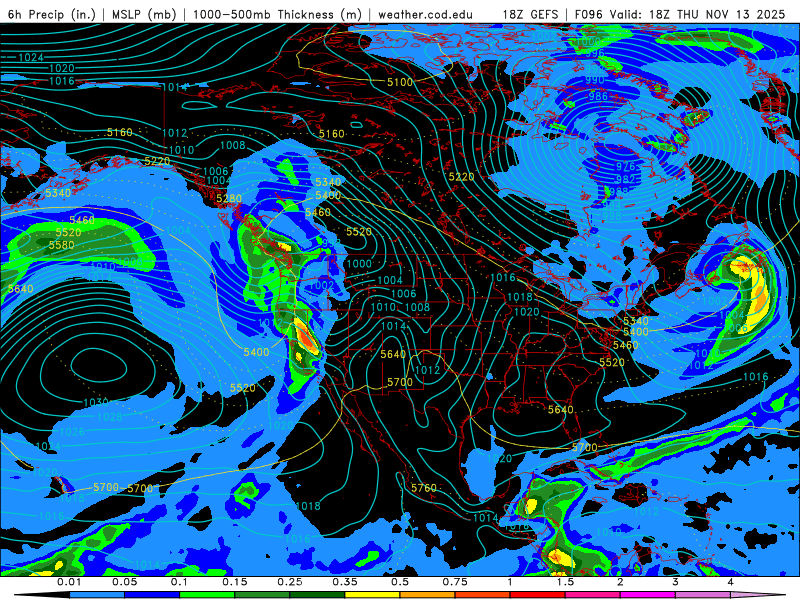The height and width of the screenshot is (600, 800).
Task: Click the 1030 pressure contour label
Action: [96, 402]
